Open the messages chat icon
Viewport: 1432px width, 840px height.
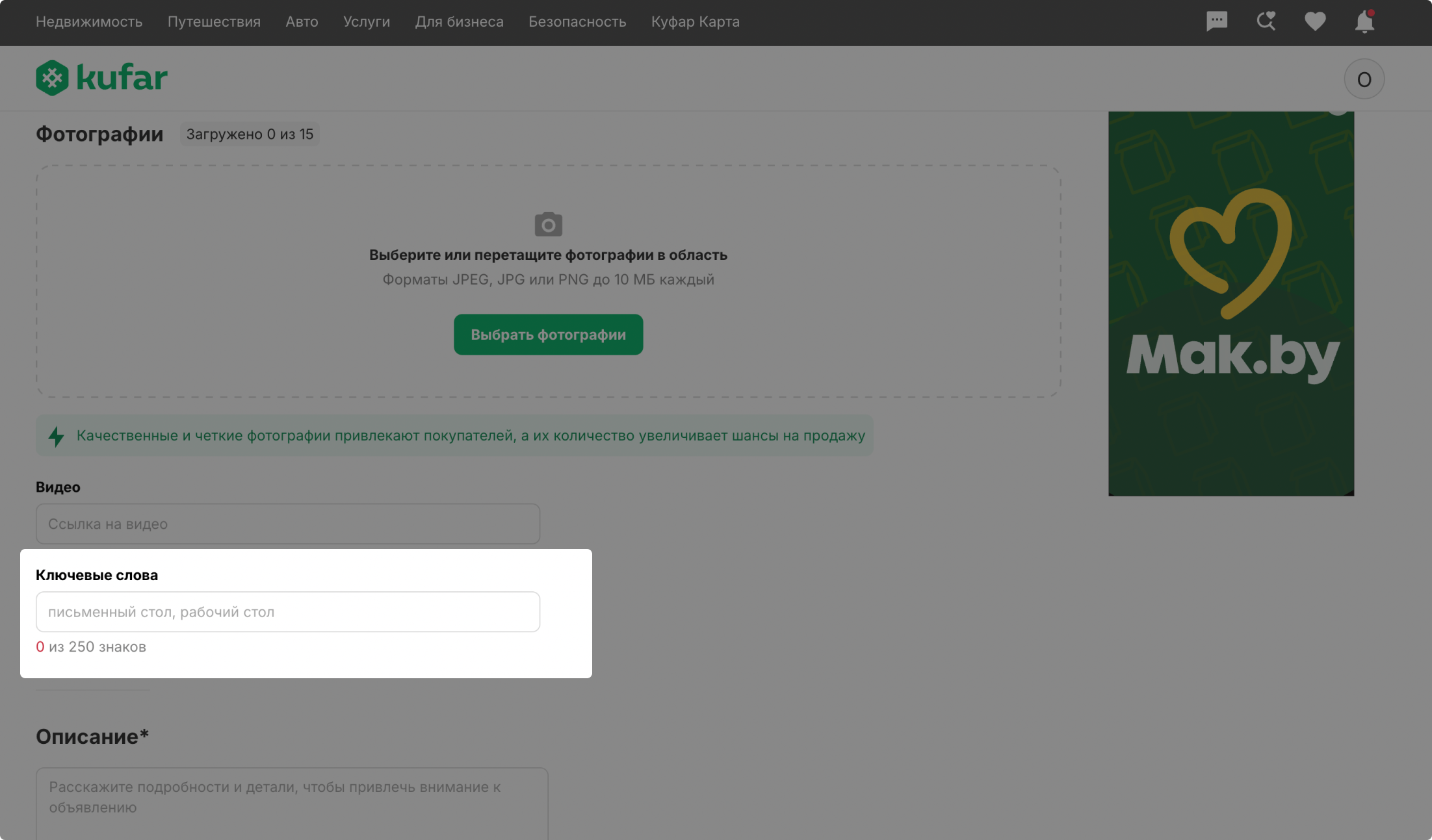tap(1216, 21)
